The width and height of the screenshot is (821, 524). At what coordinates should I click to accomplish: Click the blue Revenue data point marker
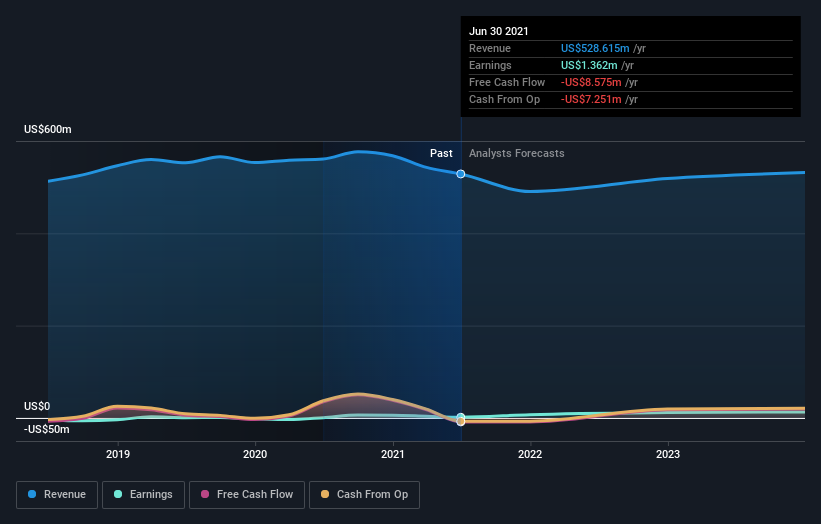(461, 174)
